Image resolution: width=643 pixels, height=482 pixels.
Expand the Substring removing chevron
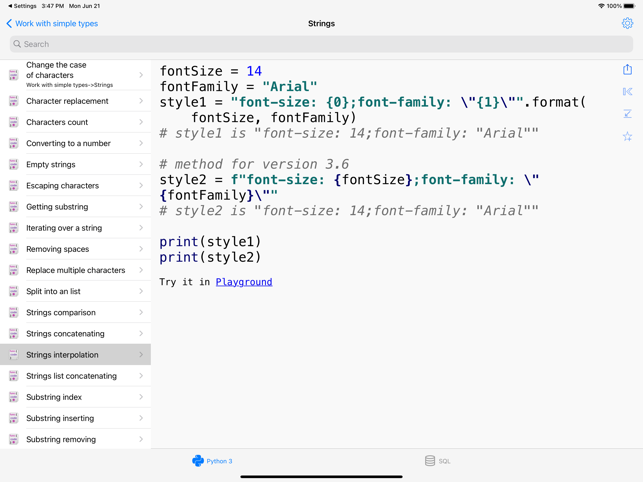click(141, 439)
